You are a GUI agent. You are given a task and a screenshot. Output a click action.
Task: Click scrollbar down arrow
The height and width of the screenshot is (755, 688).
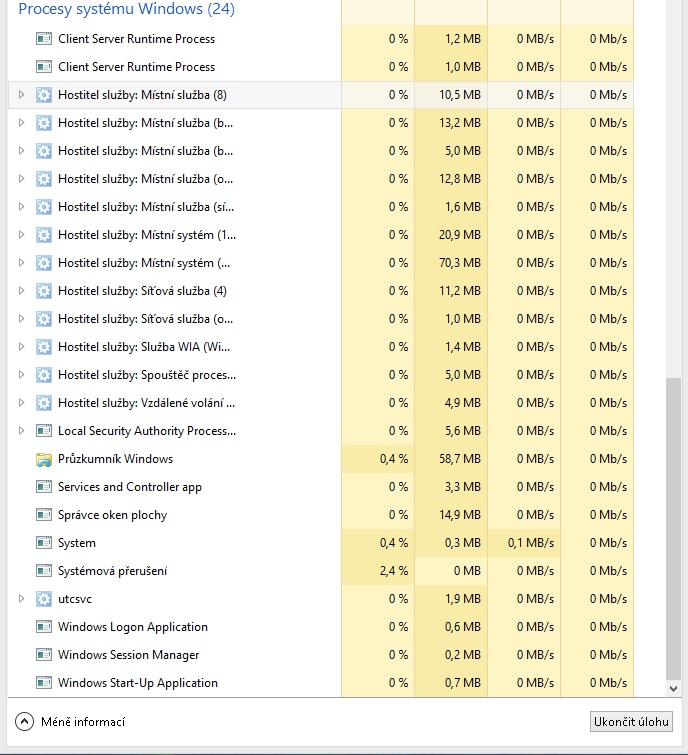pos(674,689)
